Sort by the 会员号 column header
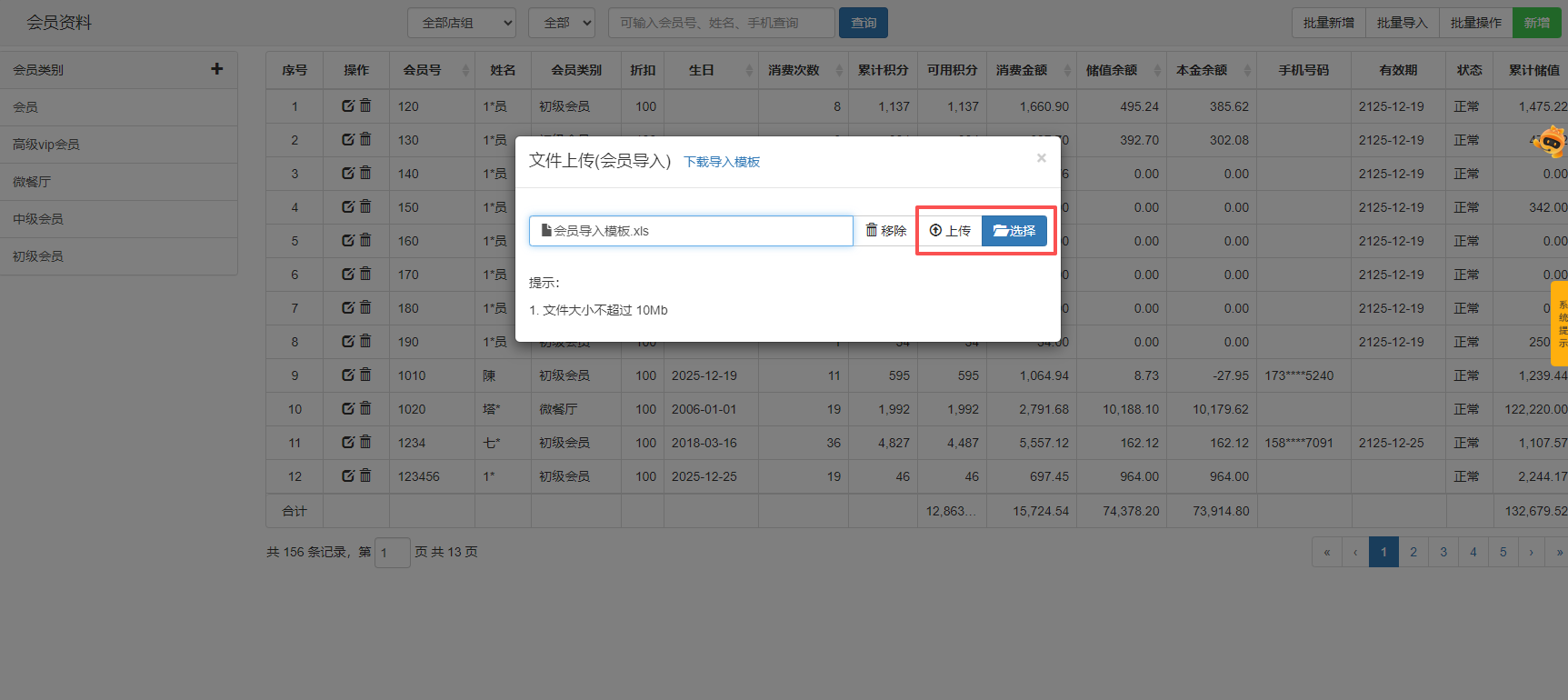 tap(423, 70)
